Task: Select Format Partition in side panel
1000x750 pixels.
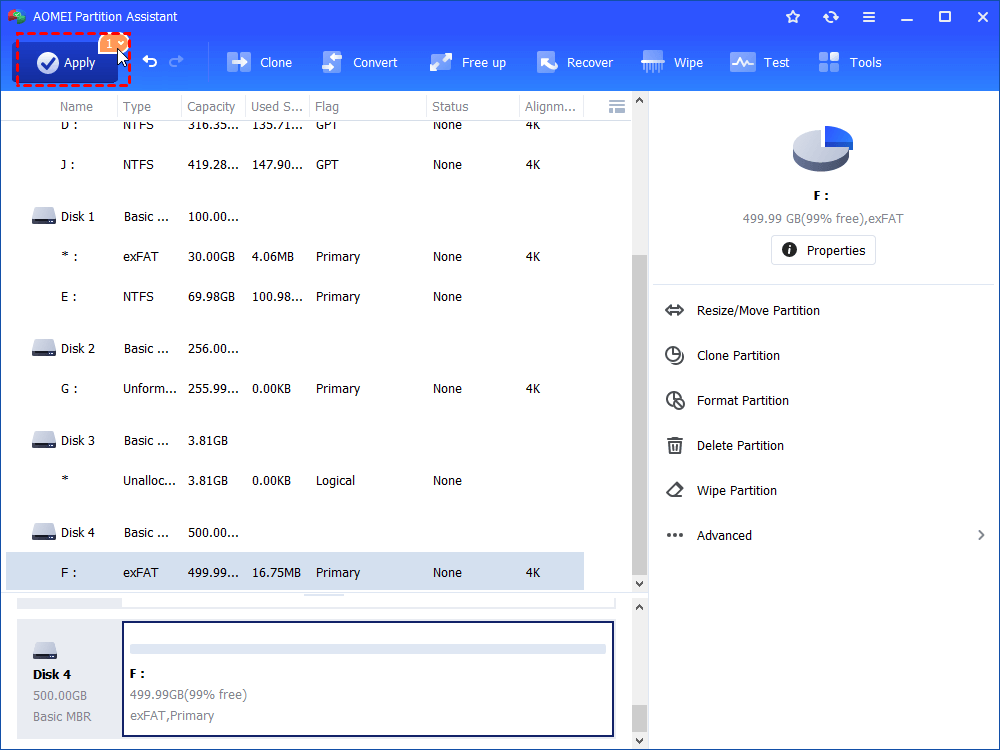Action: click(742, 401)
